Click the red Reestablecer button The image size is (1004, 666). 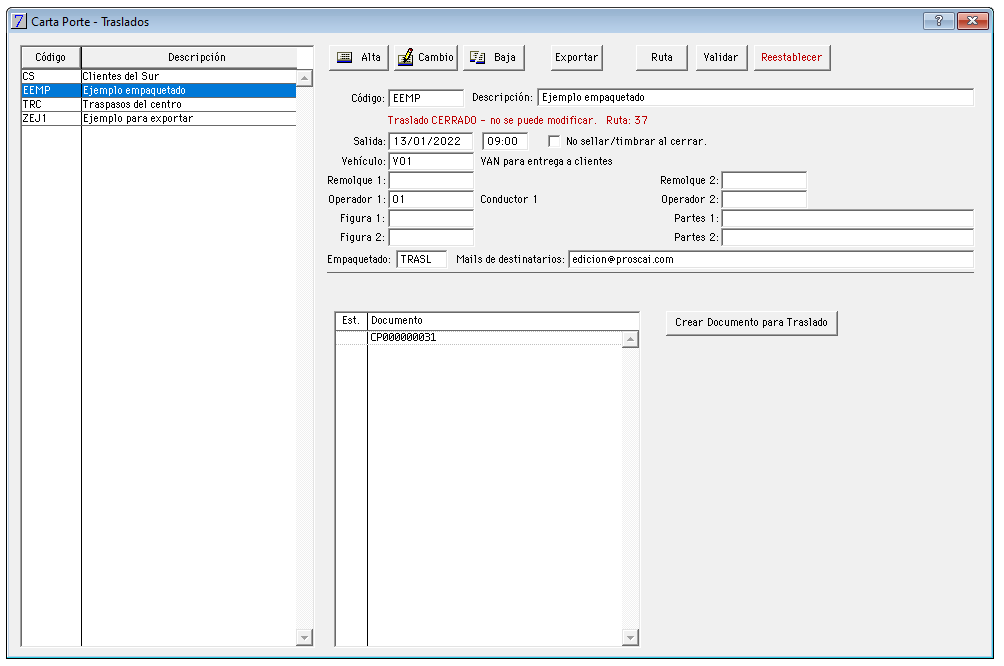pyautogui.click(x=791, y=58)
